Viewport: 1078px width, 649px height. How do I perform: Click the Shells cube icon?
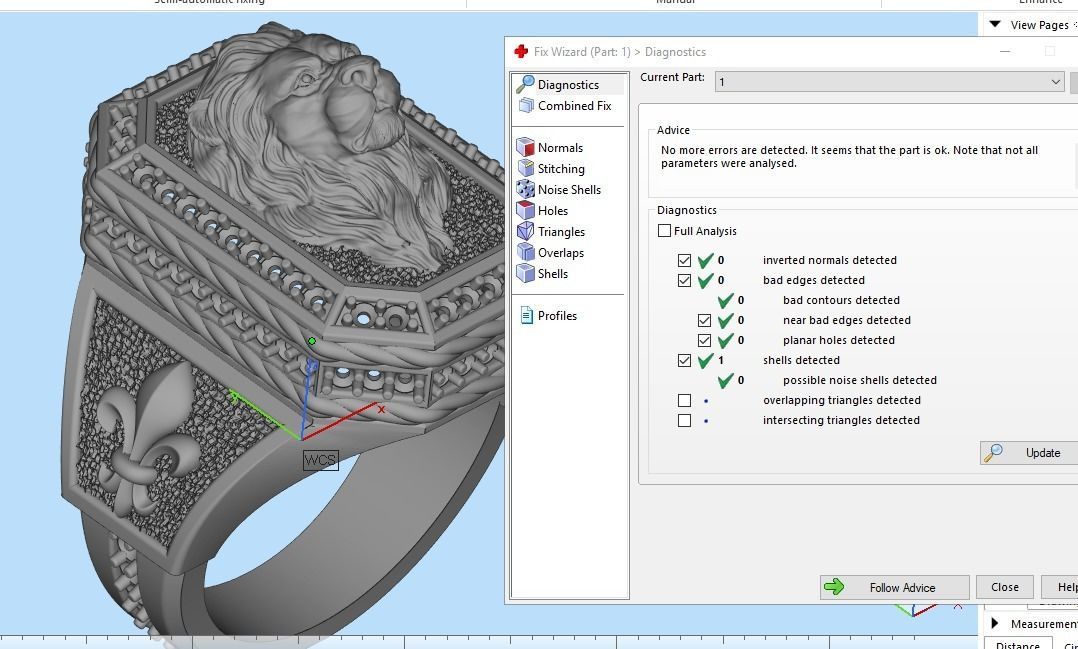525,274
